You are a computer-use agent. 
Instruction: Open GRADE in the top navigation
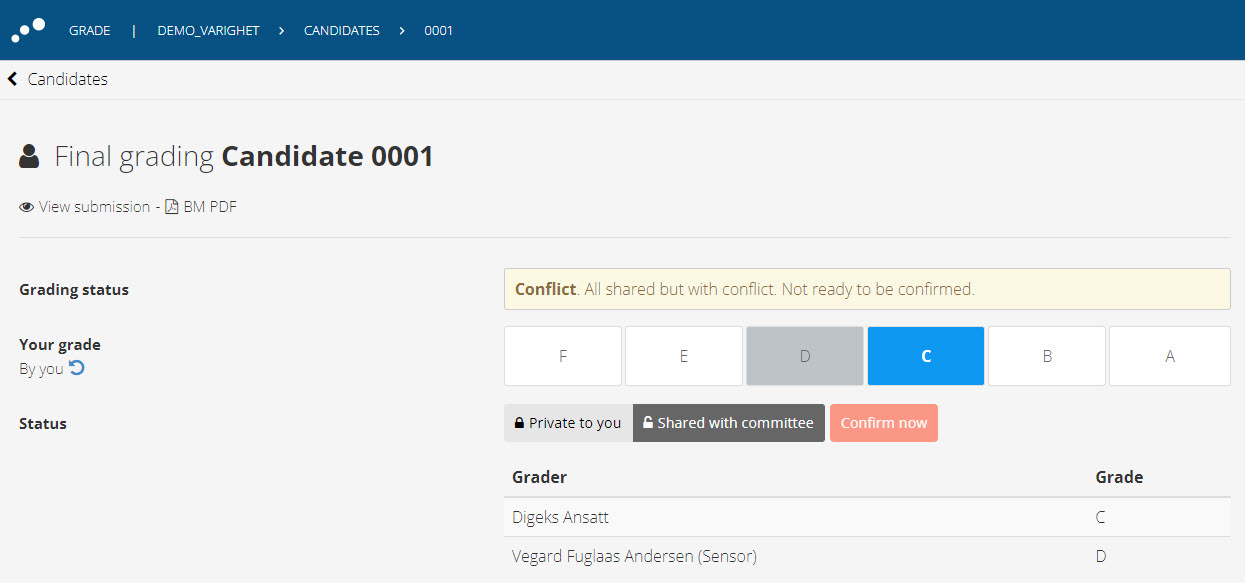click(x=90, y=31)
